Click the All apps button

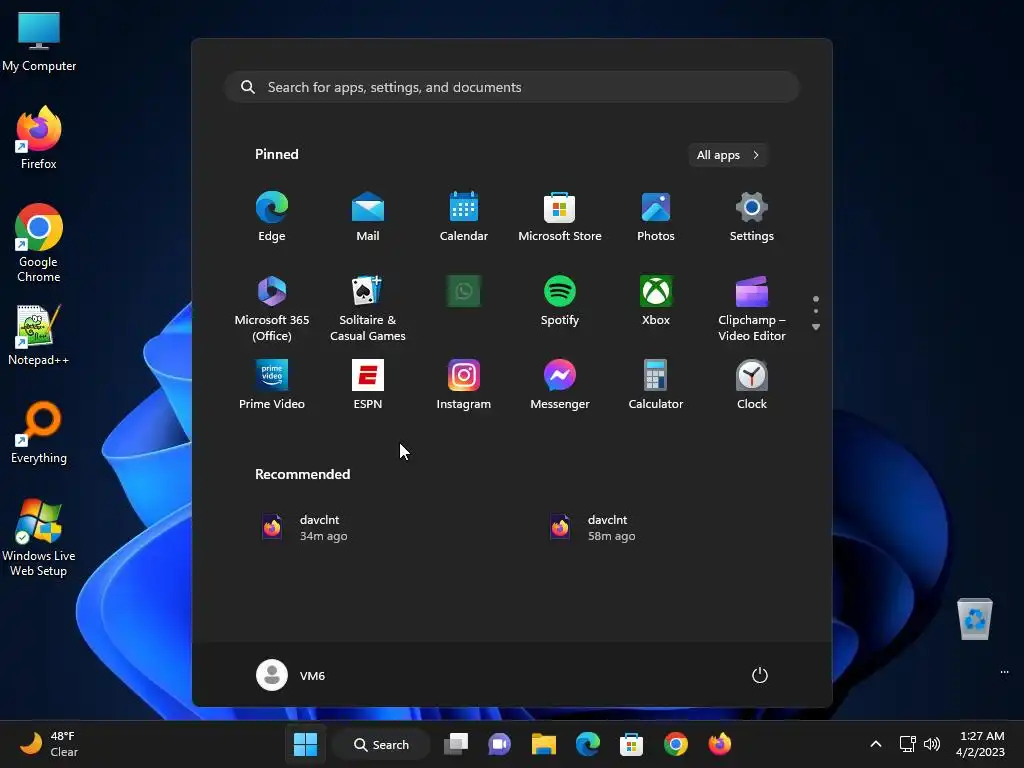click(728, 155)
